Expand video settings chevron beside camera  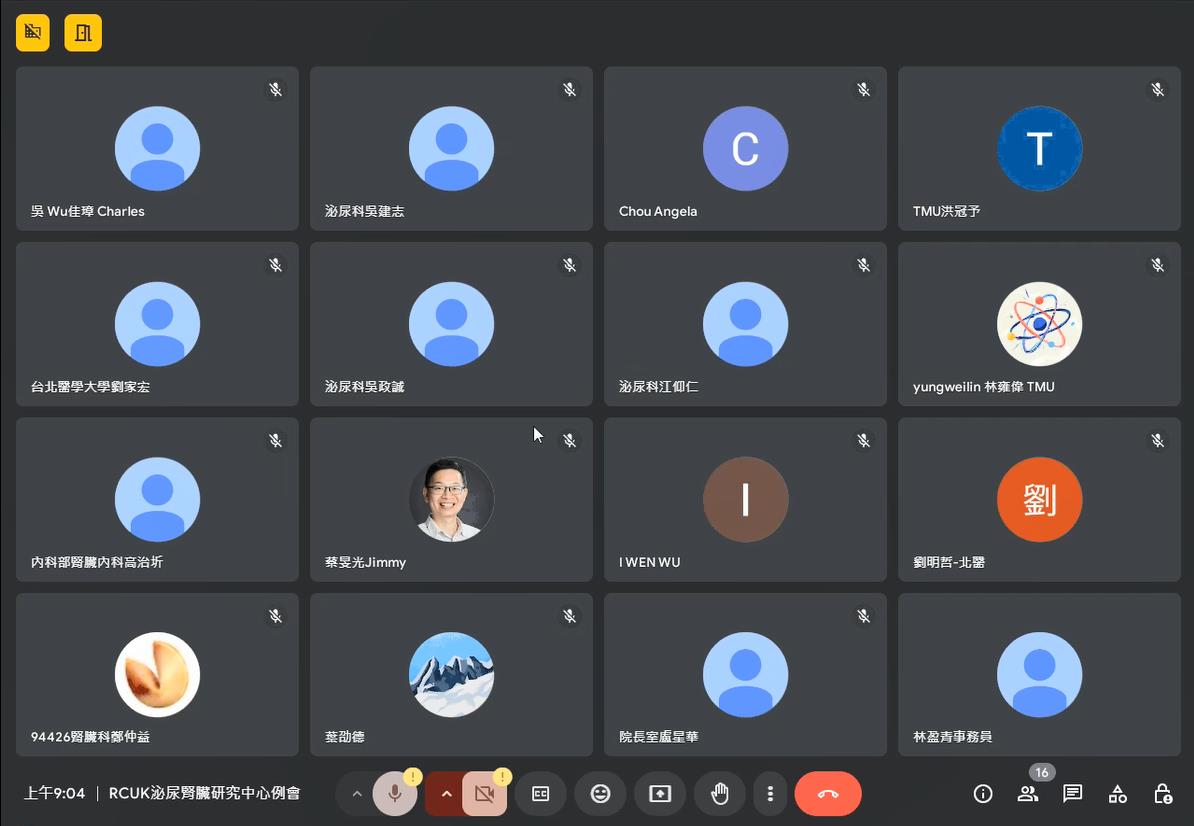pos(446,794)
